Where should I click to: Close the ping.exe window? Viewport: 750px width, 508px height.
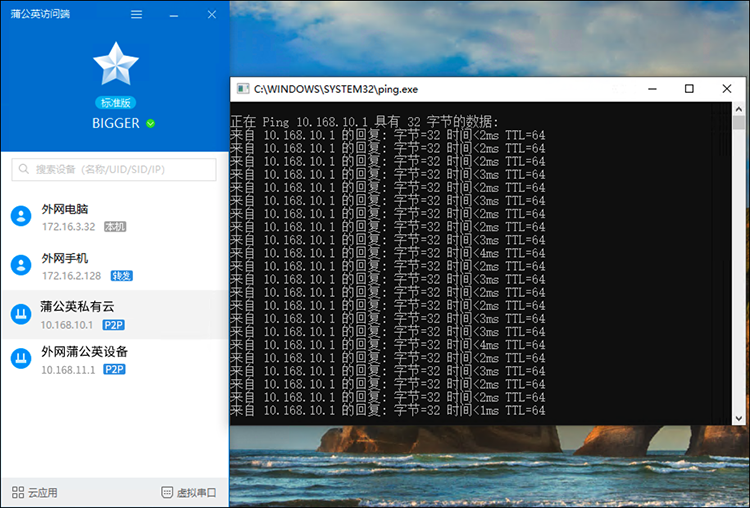[727, 89]
